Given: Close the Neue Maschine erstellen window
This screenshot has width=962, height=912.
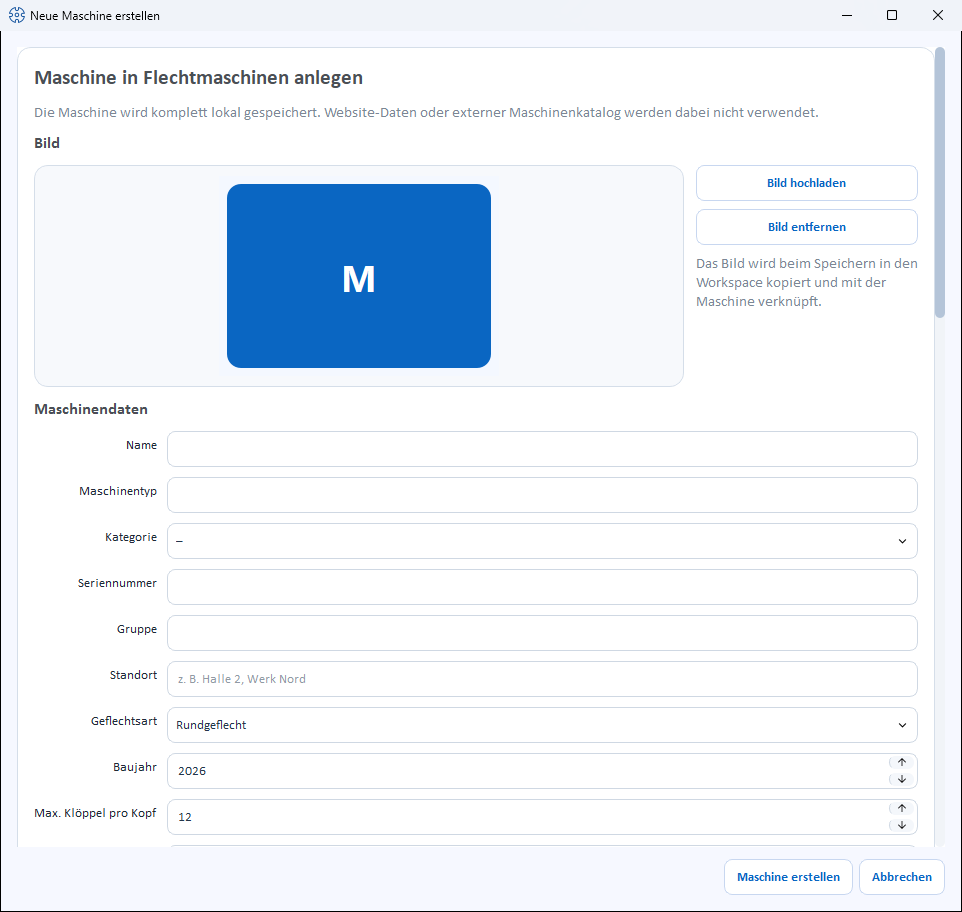Looking at the screenshot, I should click(937, 15).
